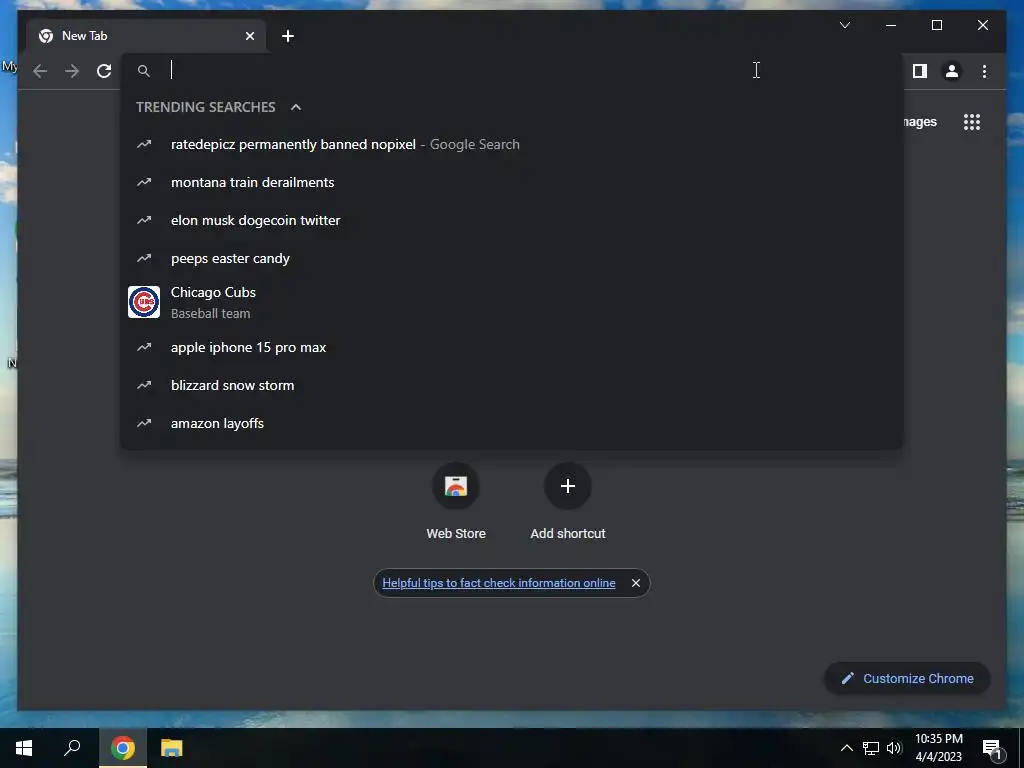The height and width of the screenshot is (768, 1024).
Task: Open File Explorer from taskbar
Action: pyautogui.click(x=172, y=748)
